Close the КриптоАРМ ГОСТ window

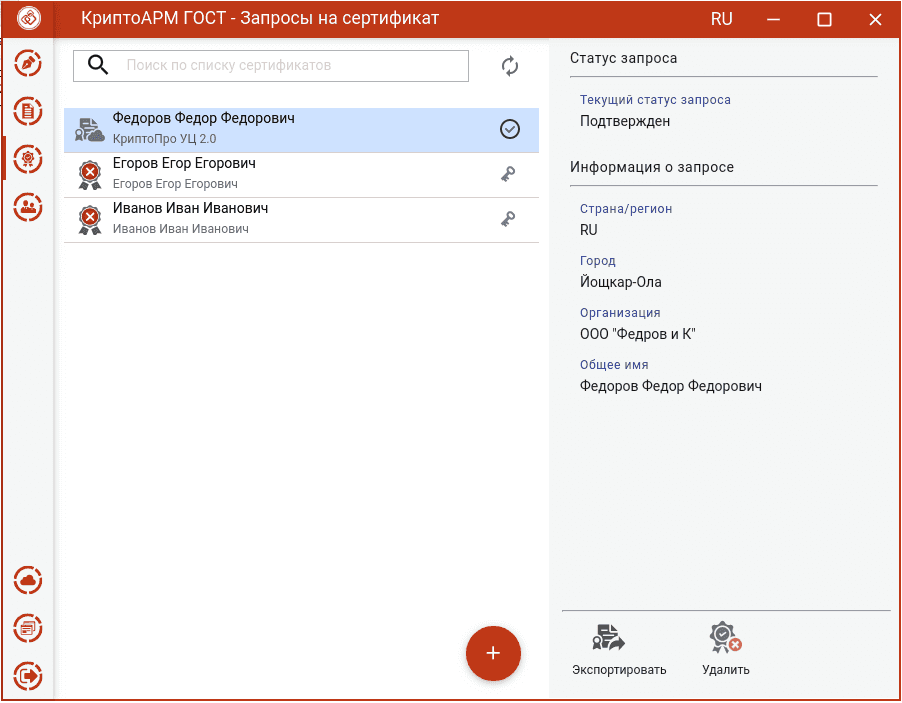875,20
